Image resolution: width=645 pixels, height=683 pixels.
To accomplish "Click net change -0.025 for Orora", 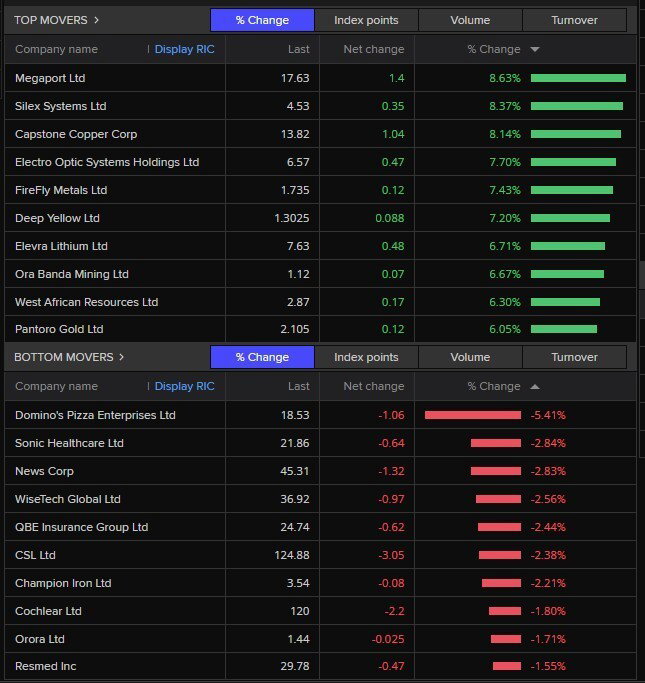I will pyautogui.click(x=388, y=639).
